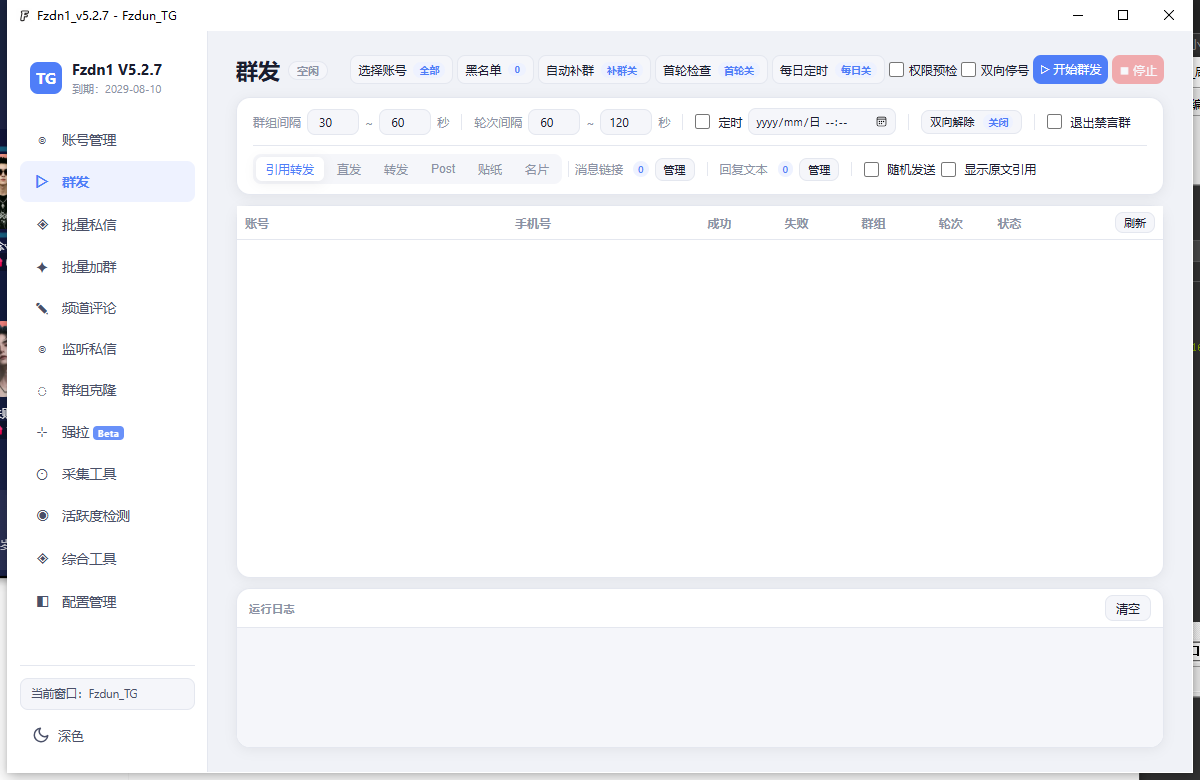
Task: Click the 轮次间隔 minimum field showing 60
Action: [x=554, y=122]
